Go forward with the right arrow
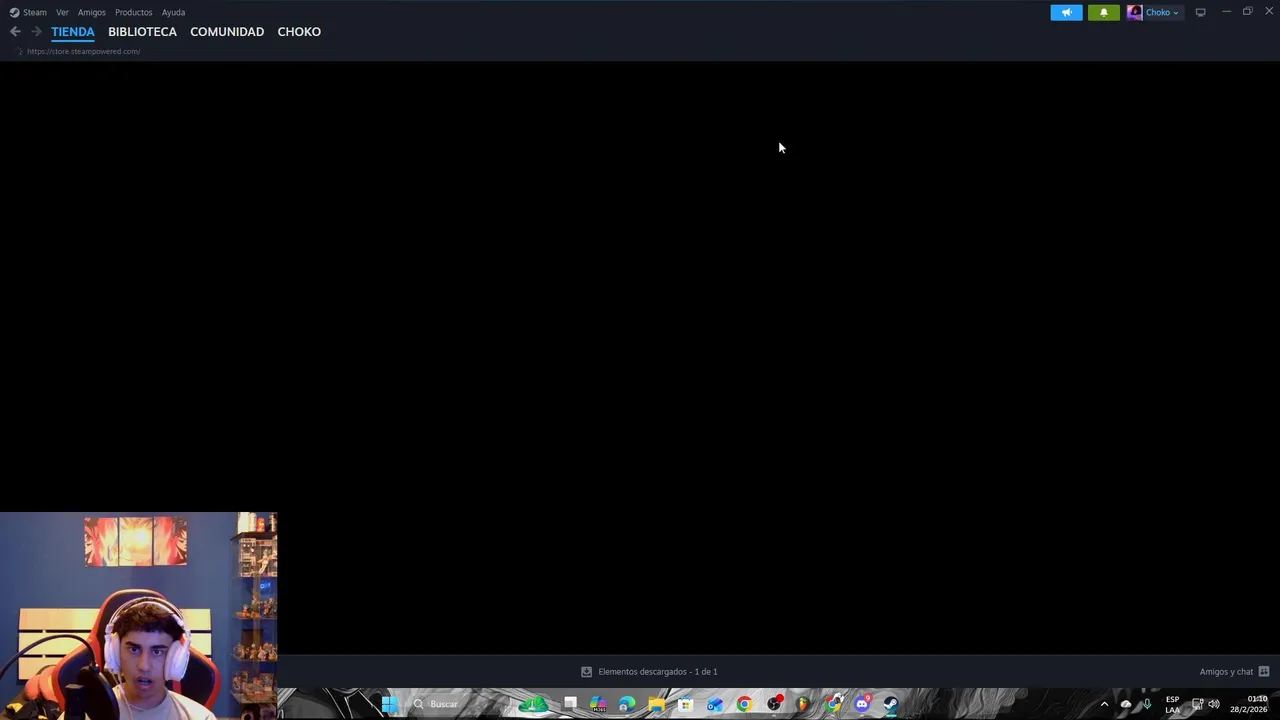 36,32
